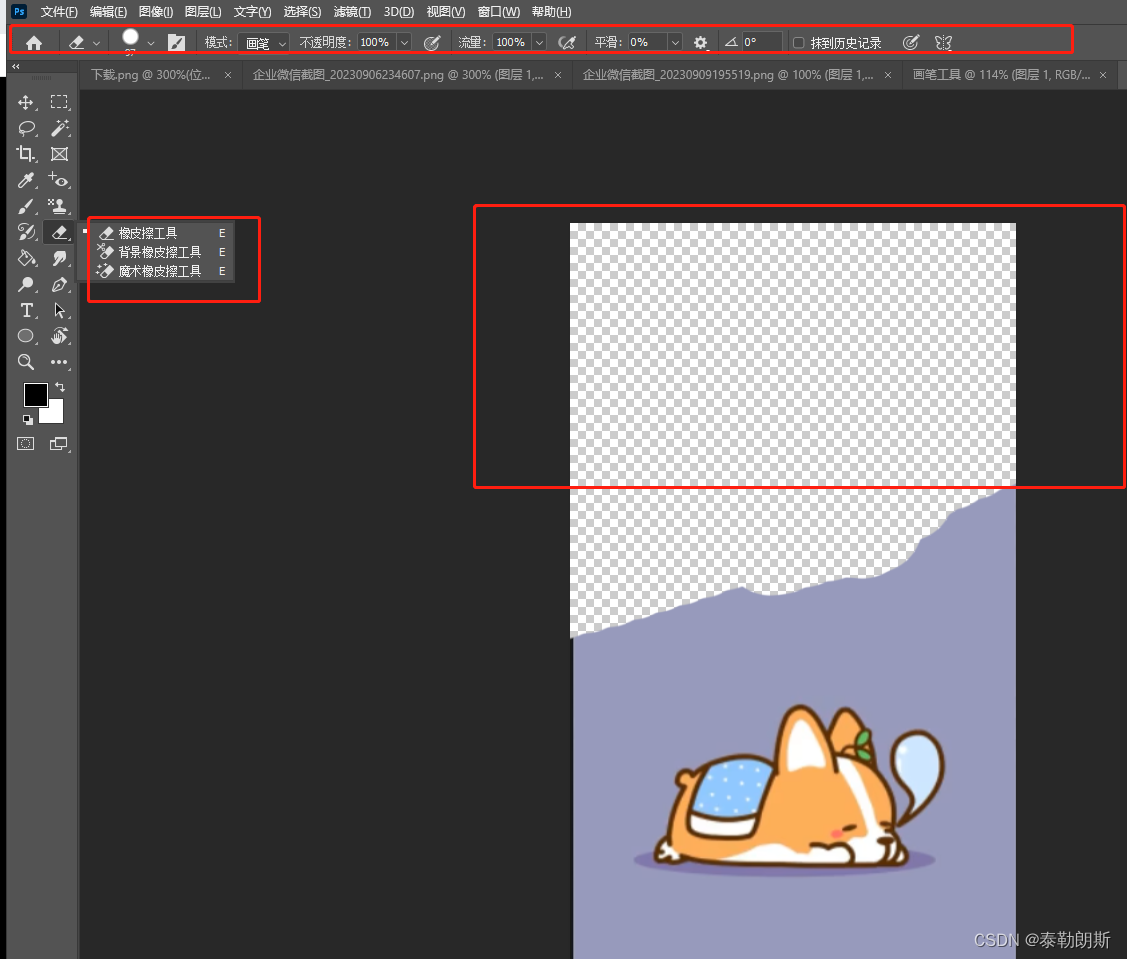
Task: Open the Edit Toolbar three-dots menu
Action: pyautogui.click(x=59, y=362)
